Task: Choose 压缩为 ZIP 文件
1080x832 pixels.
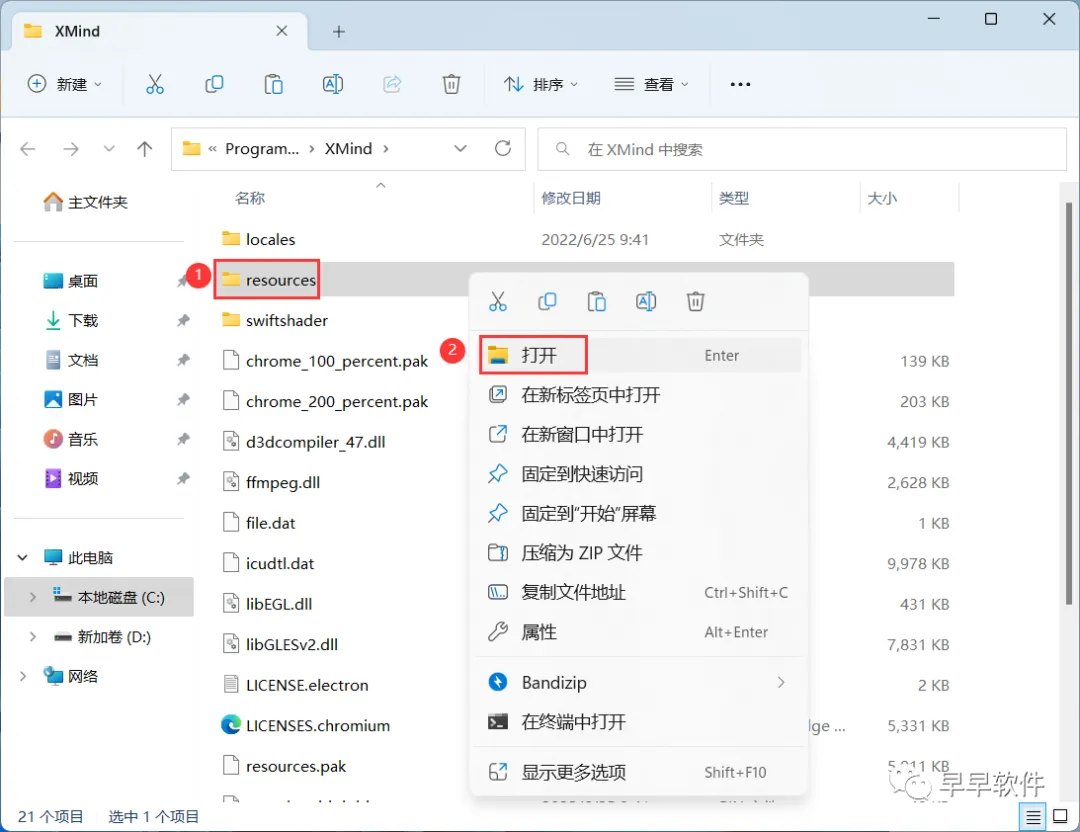Action: (639, 553)
